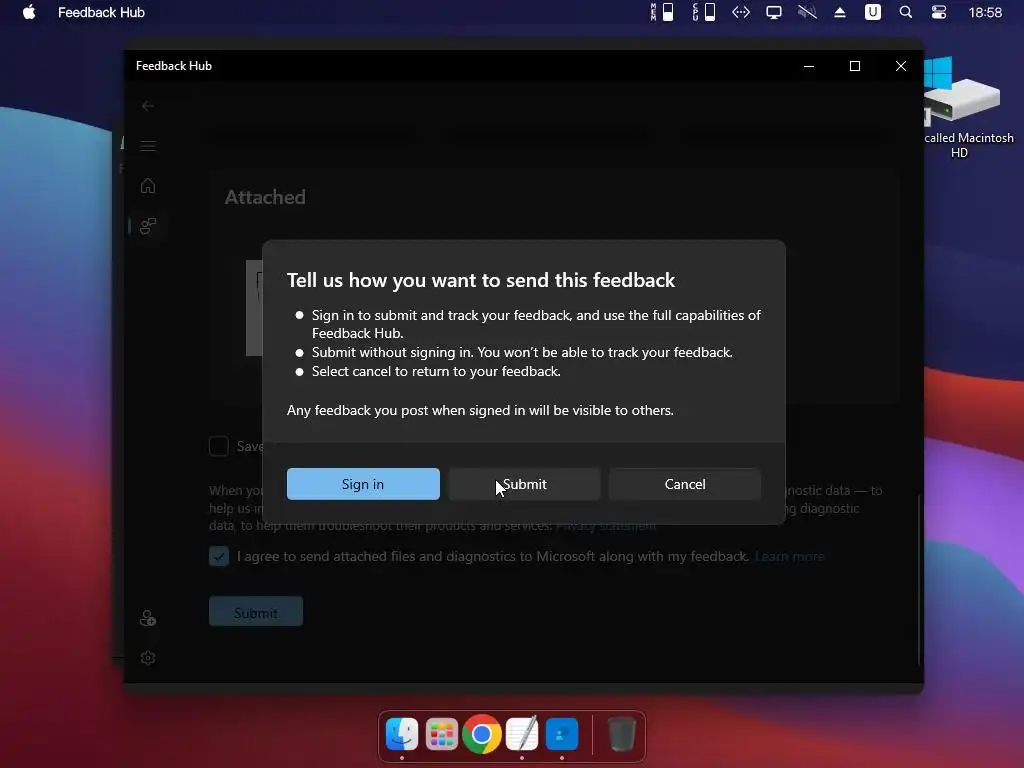
Task: Click 'Any feedback you post' notice text
Action: pos(480,410)
